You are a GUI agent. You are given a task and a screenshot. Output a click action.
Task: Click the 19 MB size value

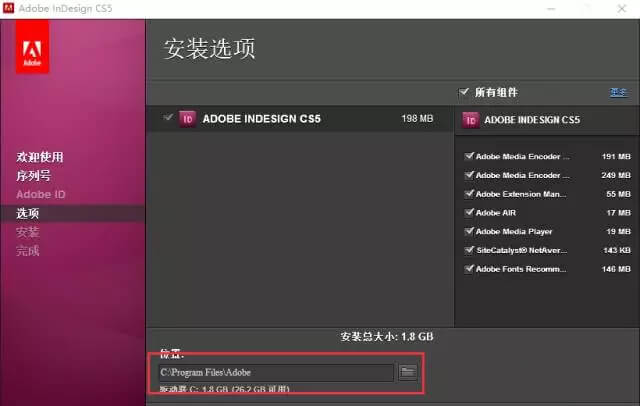618,231
